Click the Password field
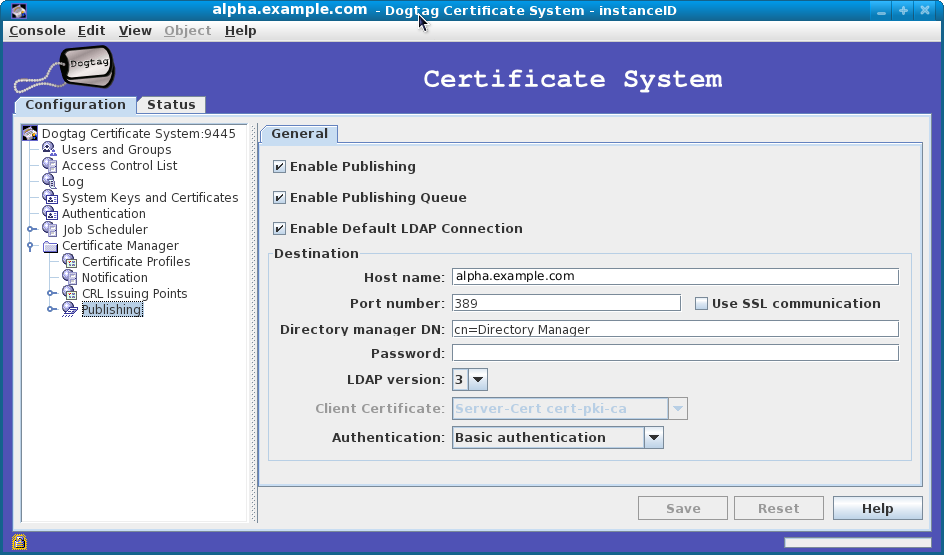944x555 pixels. pyautogui.click(x=675, y=353)
